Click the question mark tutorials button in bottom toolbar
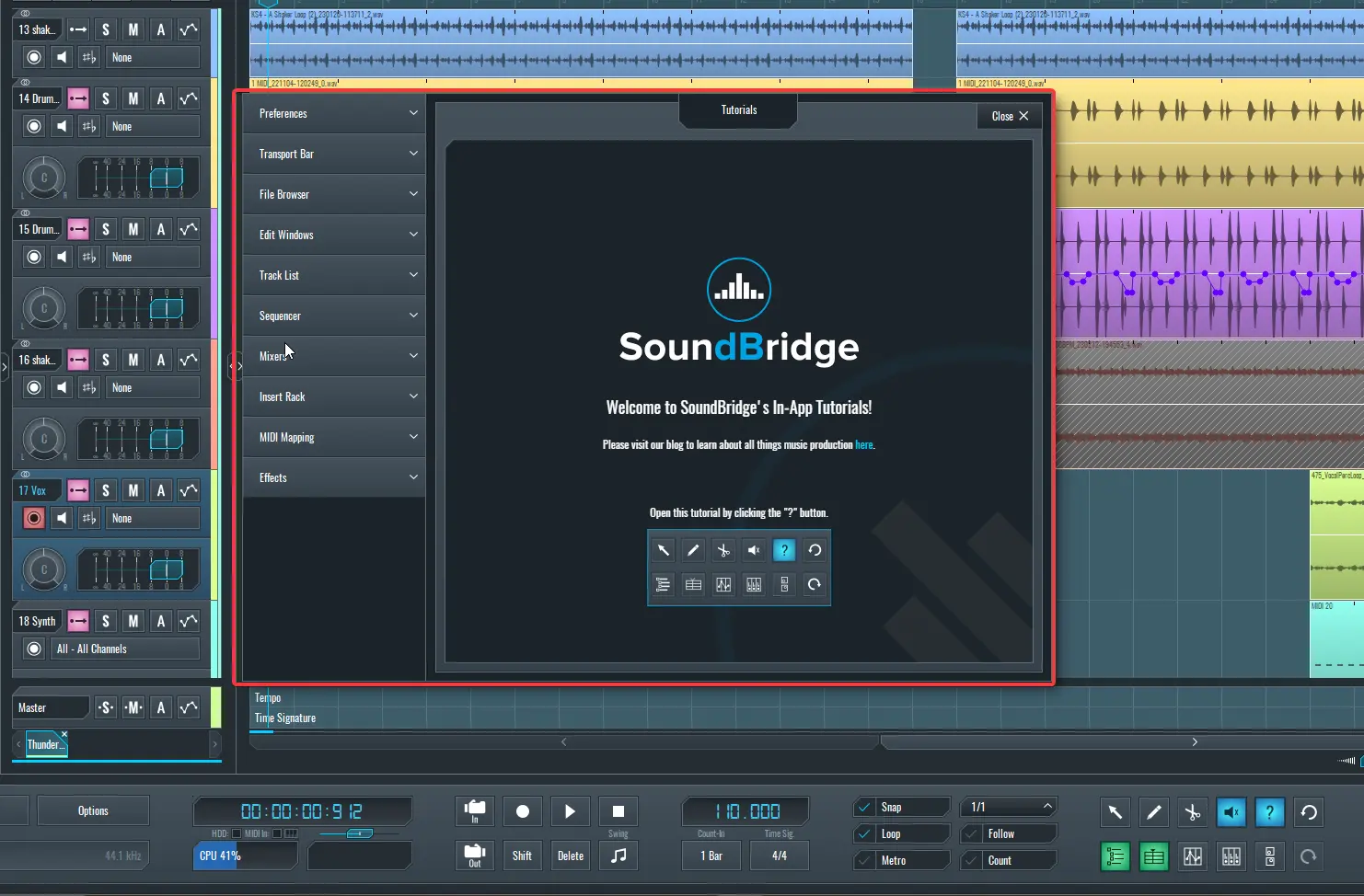This screenshot has width=1364, height=896. (1270, 812)
